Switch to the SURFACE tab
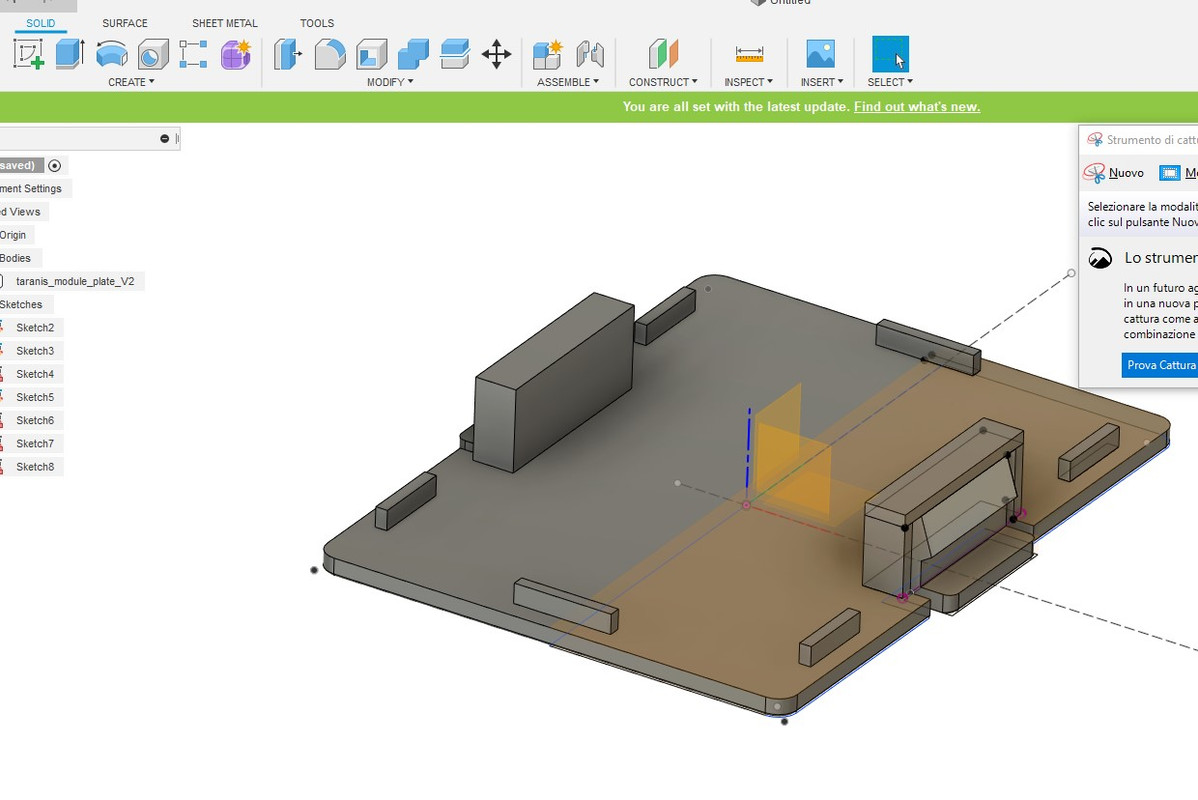 [x=125, y=24]
